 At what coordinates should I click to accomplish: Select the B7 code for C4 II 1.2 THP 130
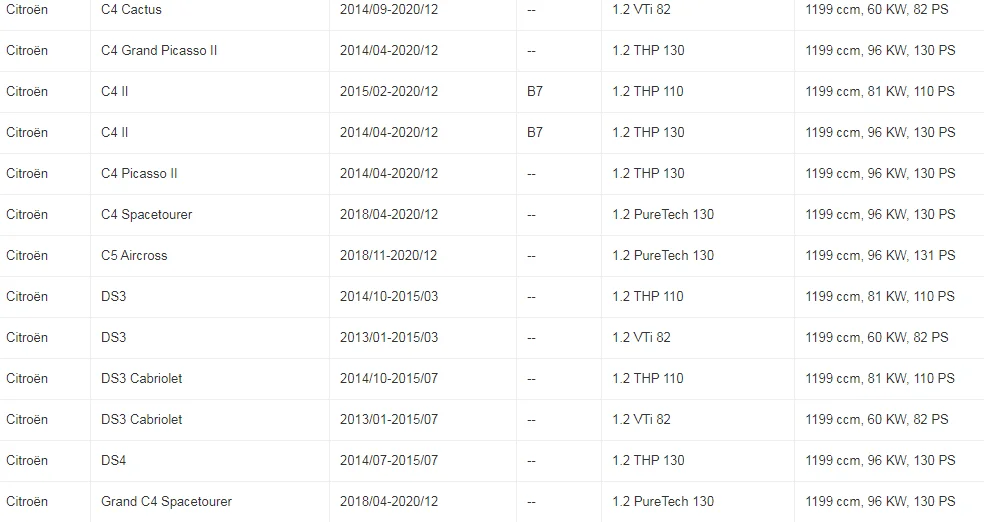coord(535,133)
